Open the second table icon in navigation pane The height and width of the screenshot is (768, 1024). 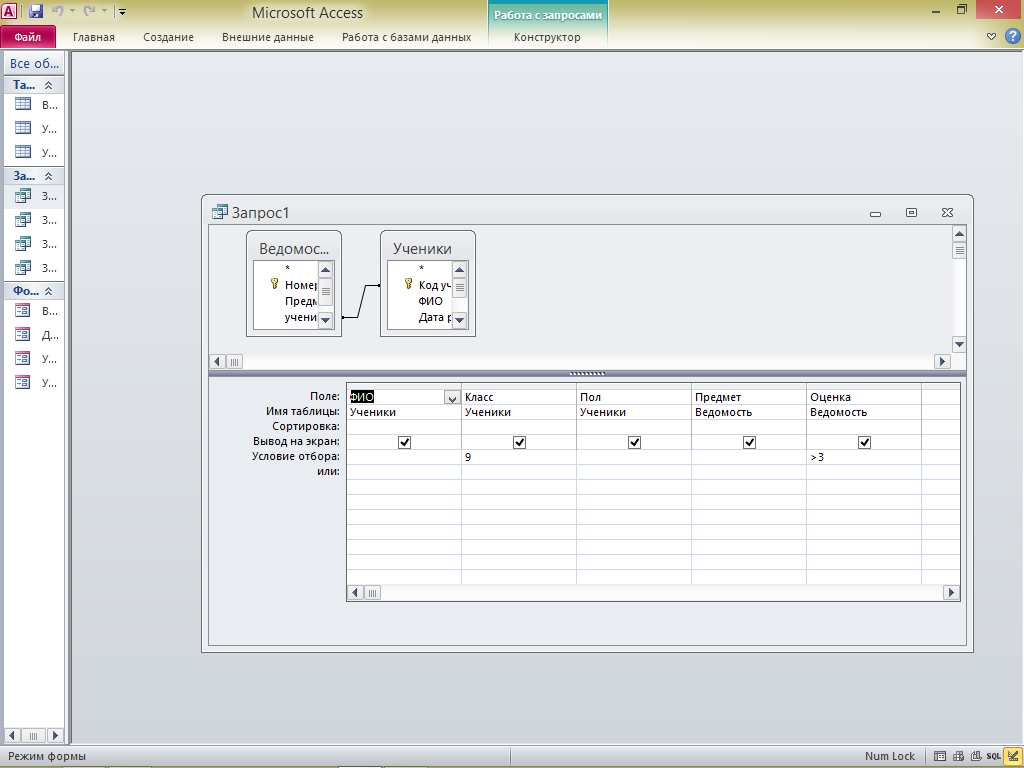point(23,128)
